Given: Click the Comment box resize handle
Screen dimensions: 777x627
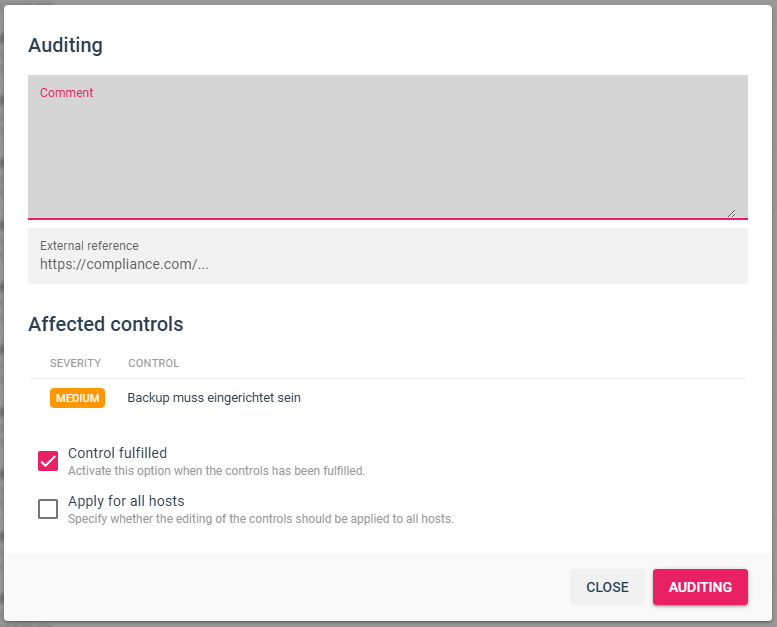Looking at the screenshot, I should [x=731, y=212].
